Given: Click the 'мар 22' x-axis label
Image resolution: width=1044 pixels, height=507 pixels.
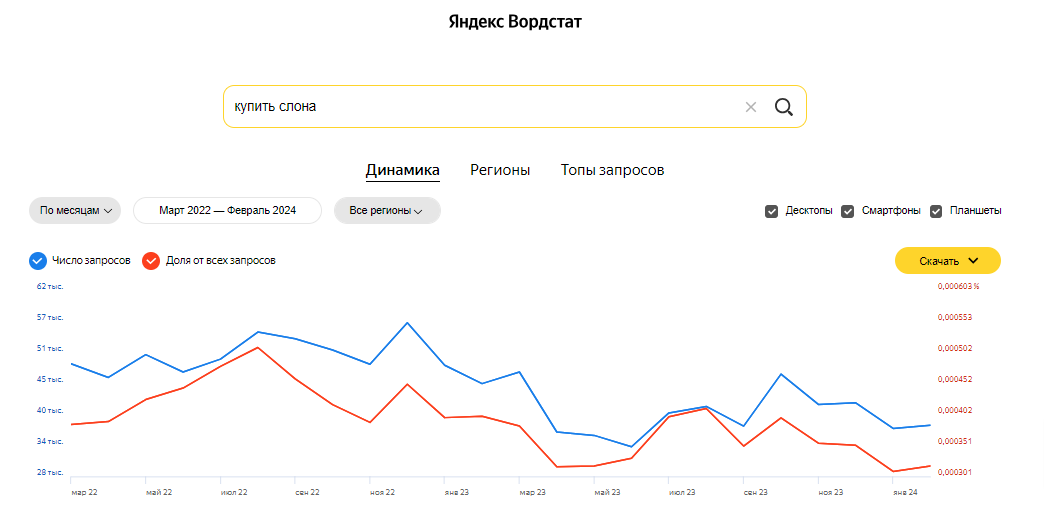Looking at the screenshot, I should pyautogui.click(x=84, y=492).
